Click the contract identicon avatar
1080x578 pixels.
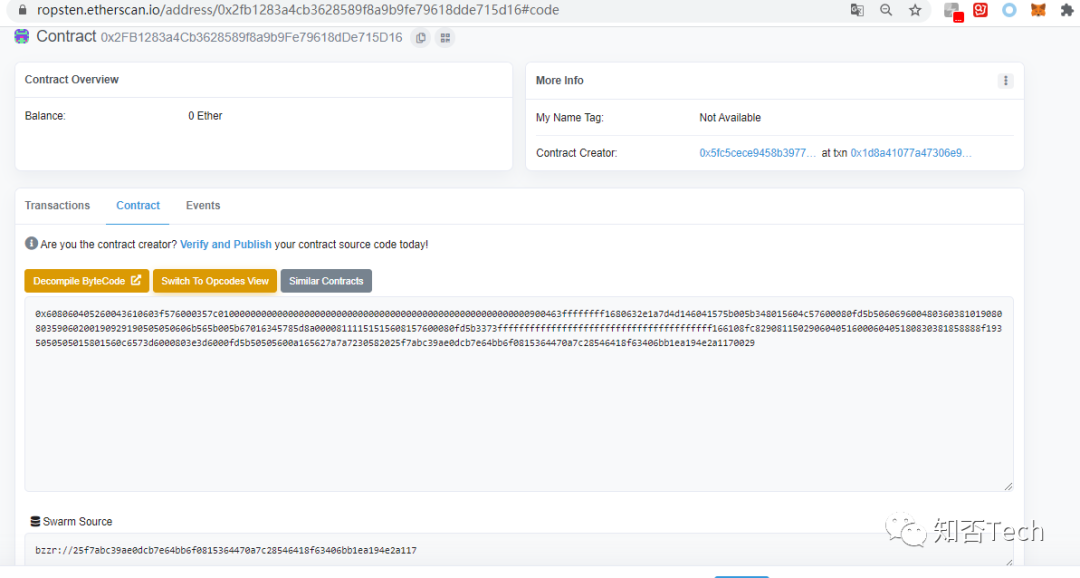click(21, 37)
